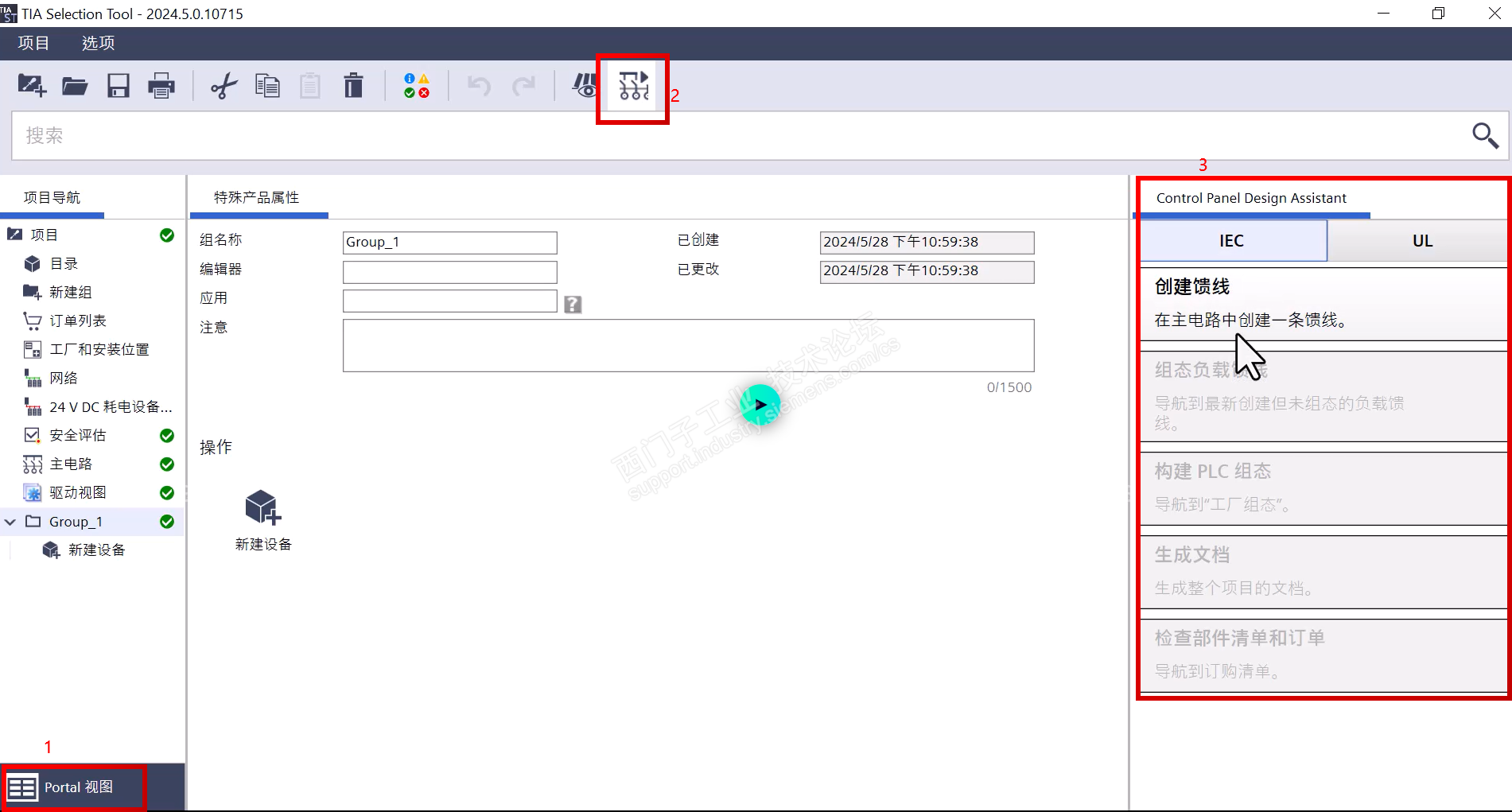Open 24 V DC 耗电设备 tree item
The image size is (1512, 812).
110,406
